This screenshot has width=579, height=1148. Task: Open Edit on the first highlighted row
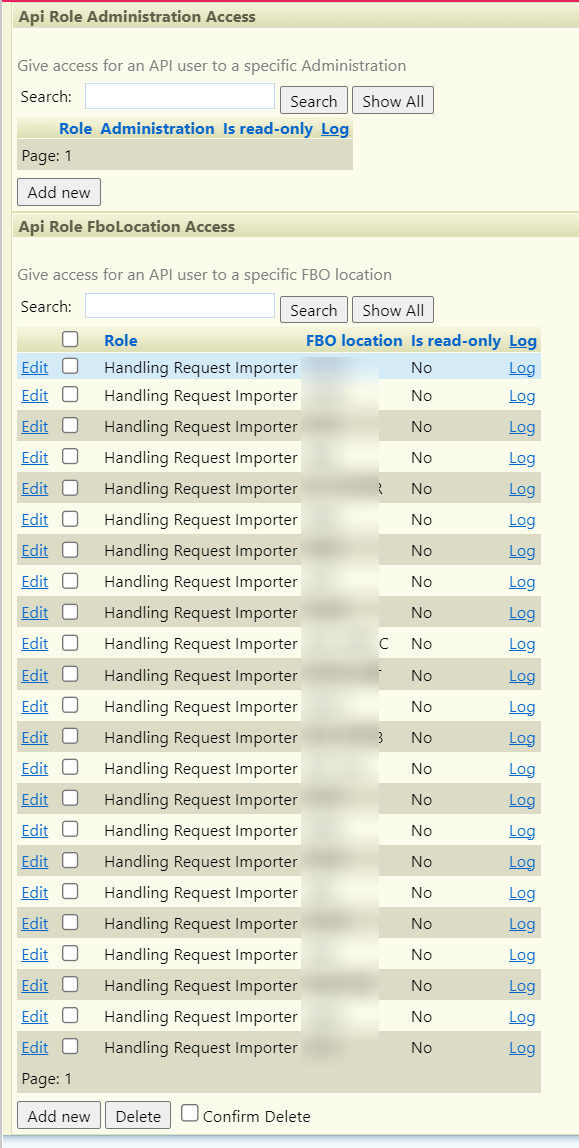pyautogui.click(x=34, y=368)
